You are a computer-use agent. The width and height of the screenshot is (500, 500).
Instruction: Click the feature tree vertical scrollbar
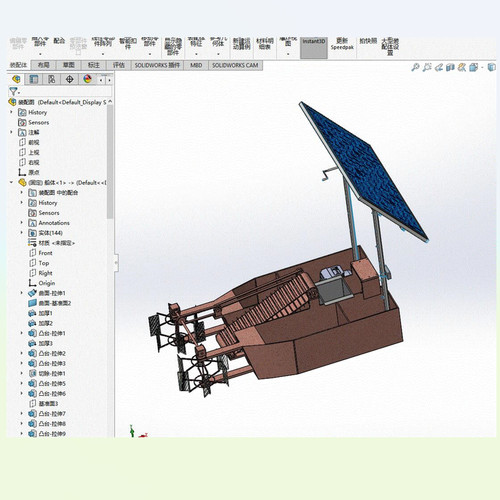pyautogui.click(x=110, y=162)
